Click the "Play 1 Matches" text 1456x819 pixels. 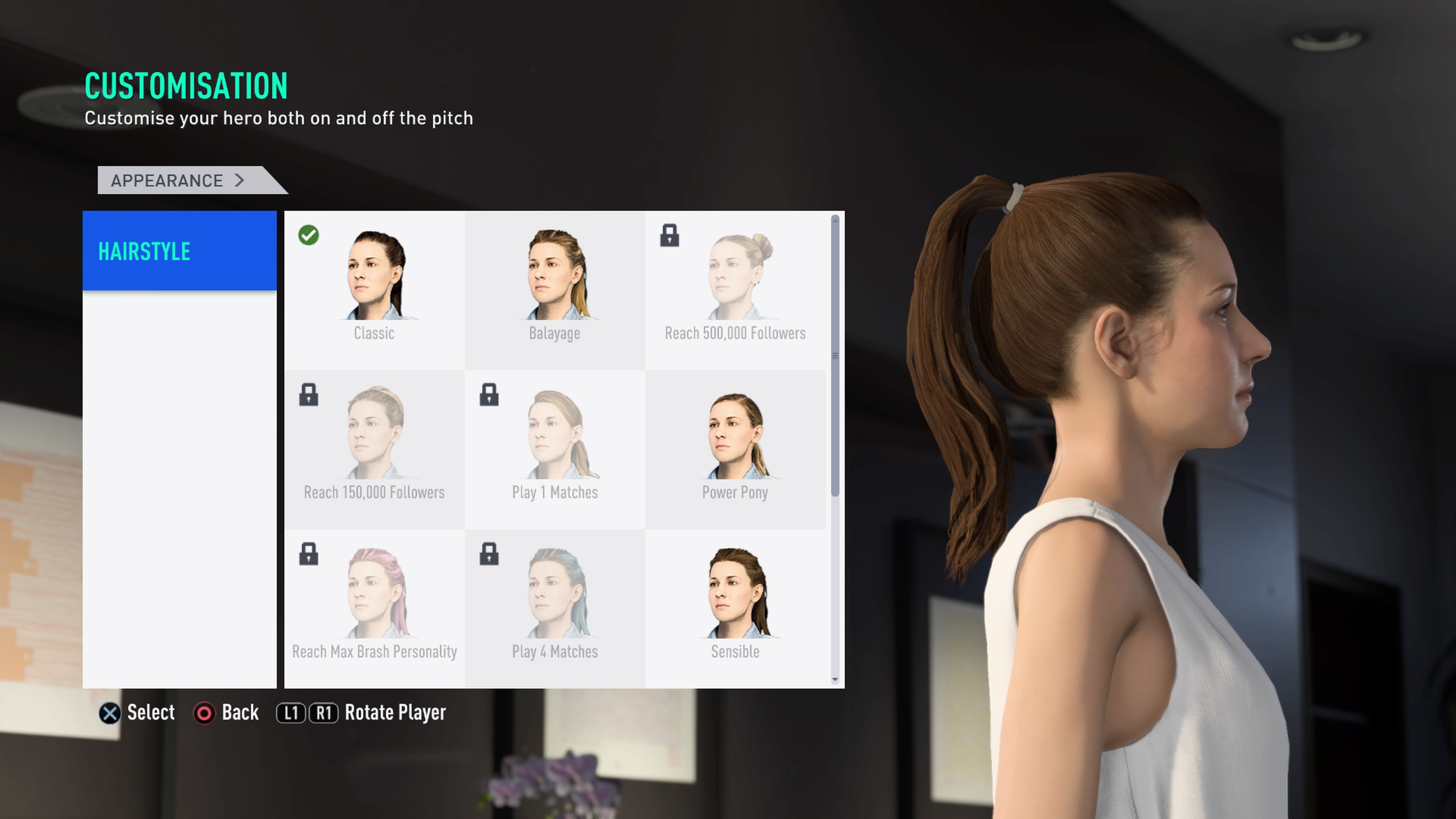click(x=554, y=493)
